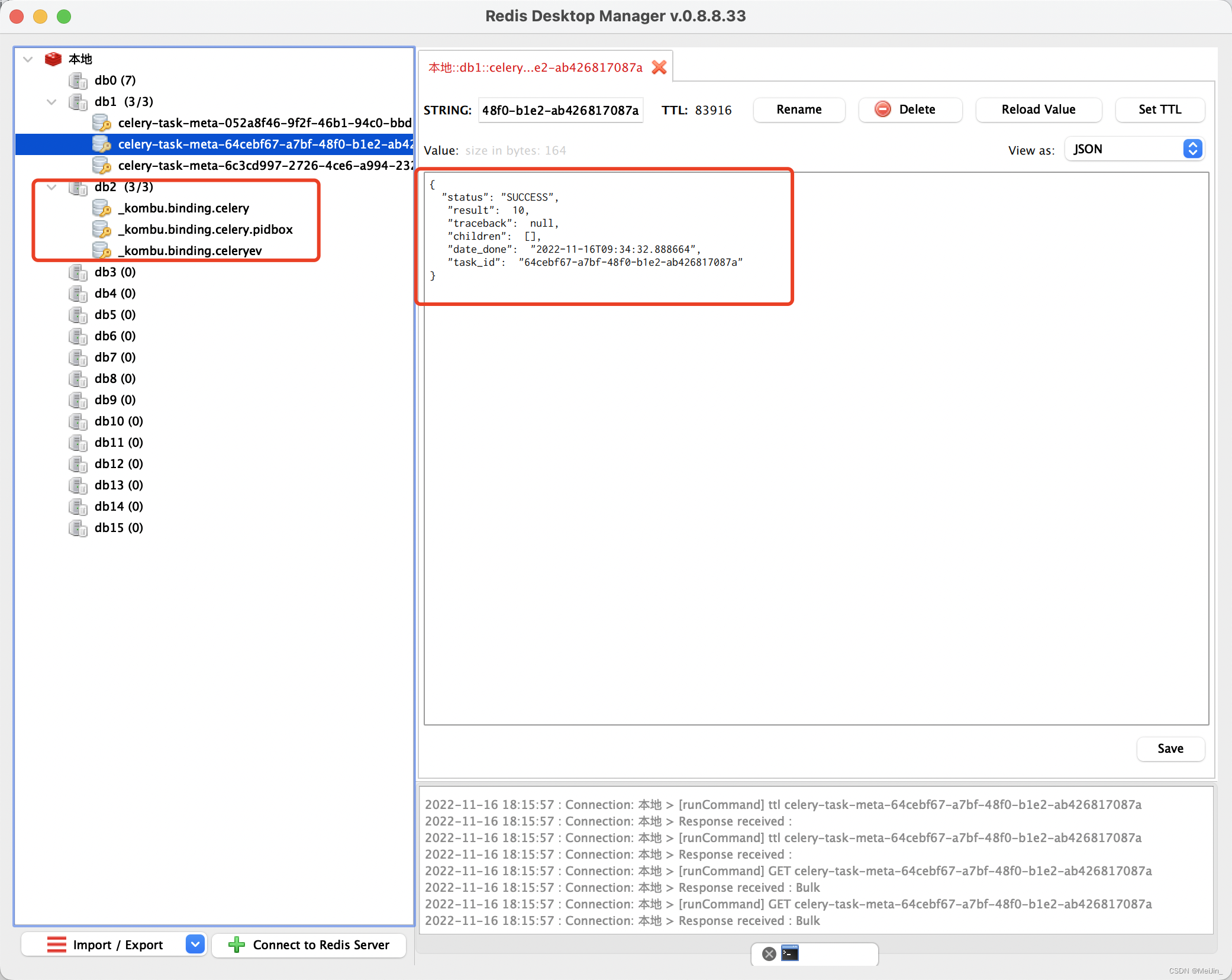Image resolution: width=1232 pixels, height=980 pixels.
Task: Click the db12 database icon
Action: pyautogui.click(x=78, y=463)
